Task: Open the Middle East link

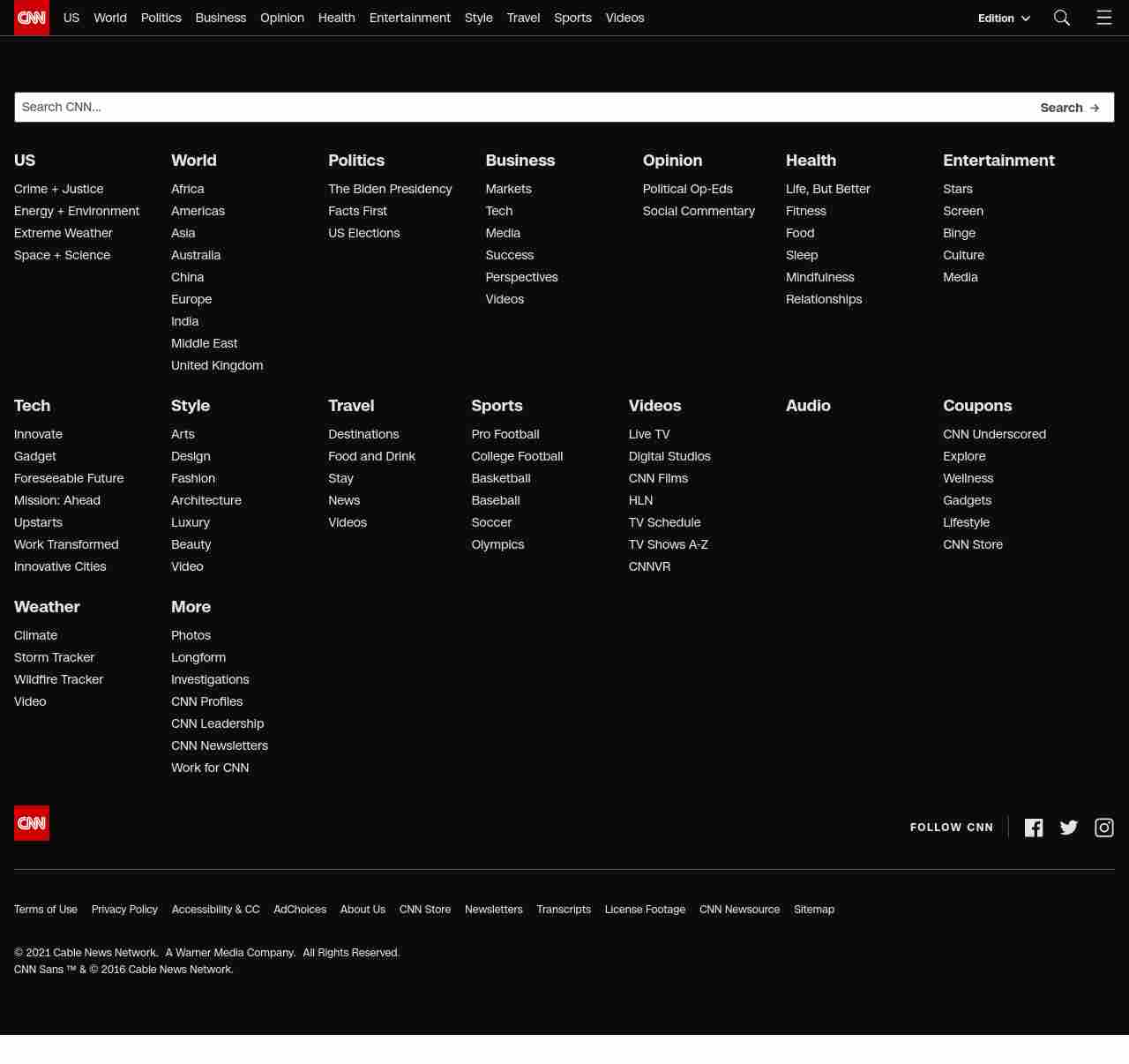Action: tap(205, 343)
